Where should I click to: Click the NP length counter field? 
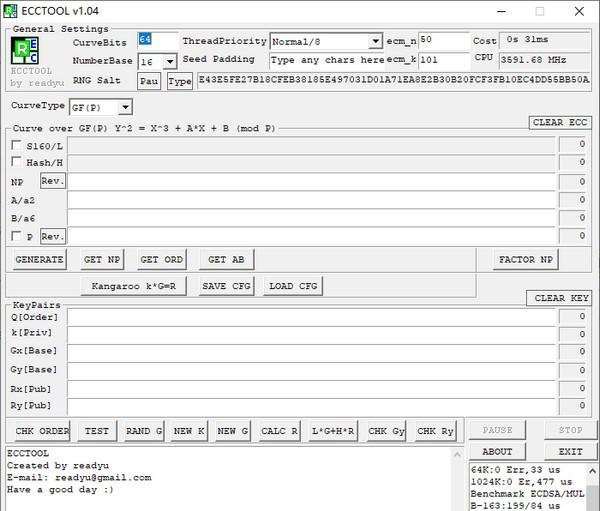(573, 181)
